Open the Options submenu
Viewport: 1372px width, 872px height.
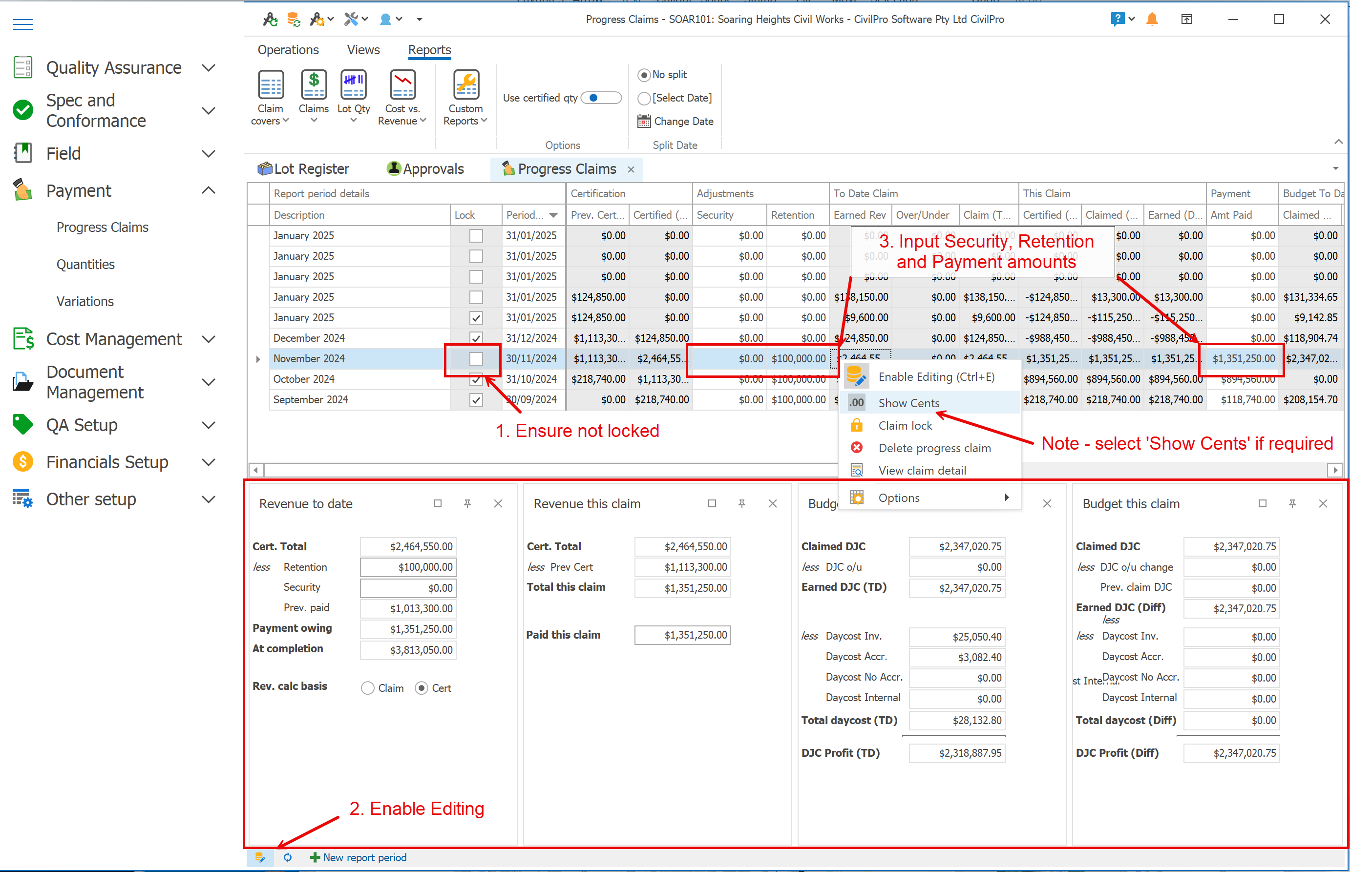[x=930, y=498]
